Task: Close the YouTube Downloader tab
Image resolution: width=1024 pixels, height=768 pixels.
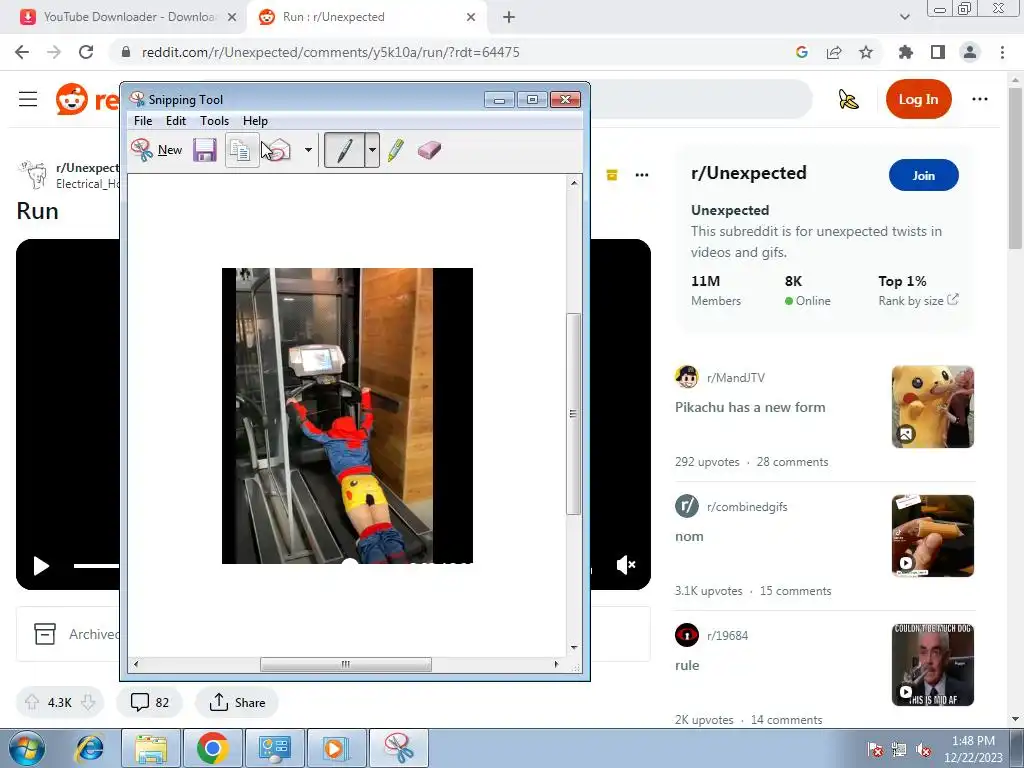Action: pos(231,17)
